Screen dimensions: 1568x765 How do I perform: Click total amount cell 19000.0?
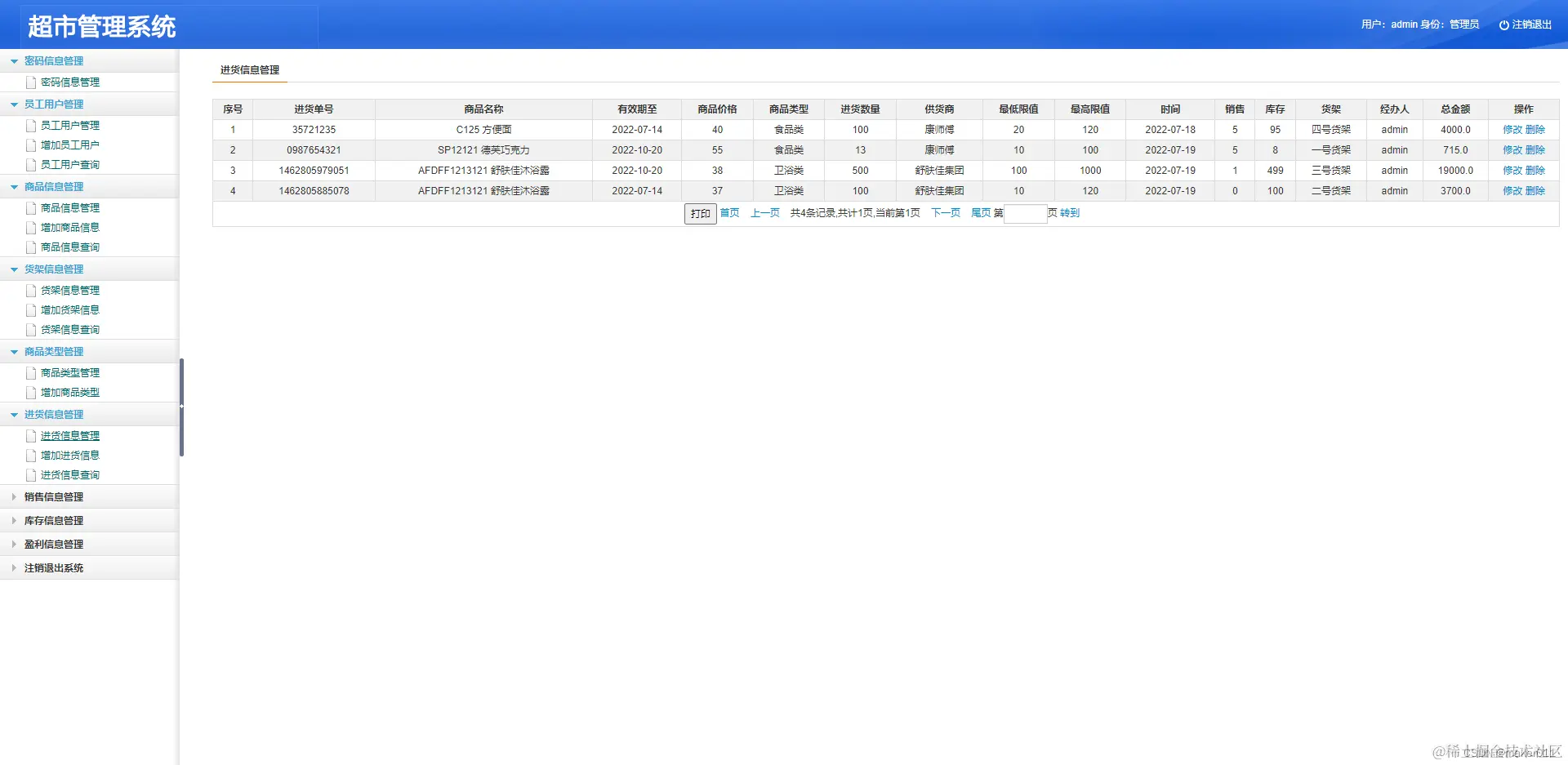[1455, 171]
